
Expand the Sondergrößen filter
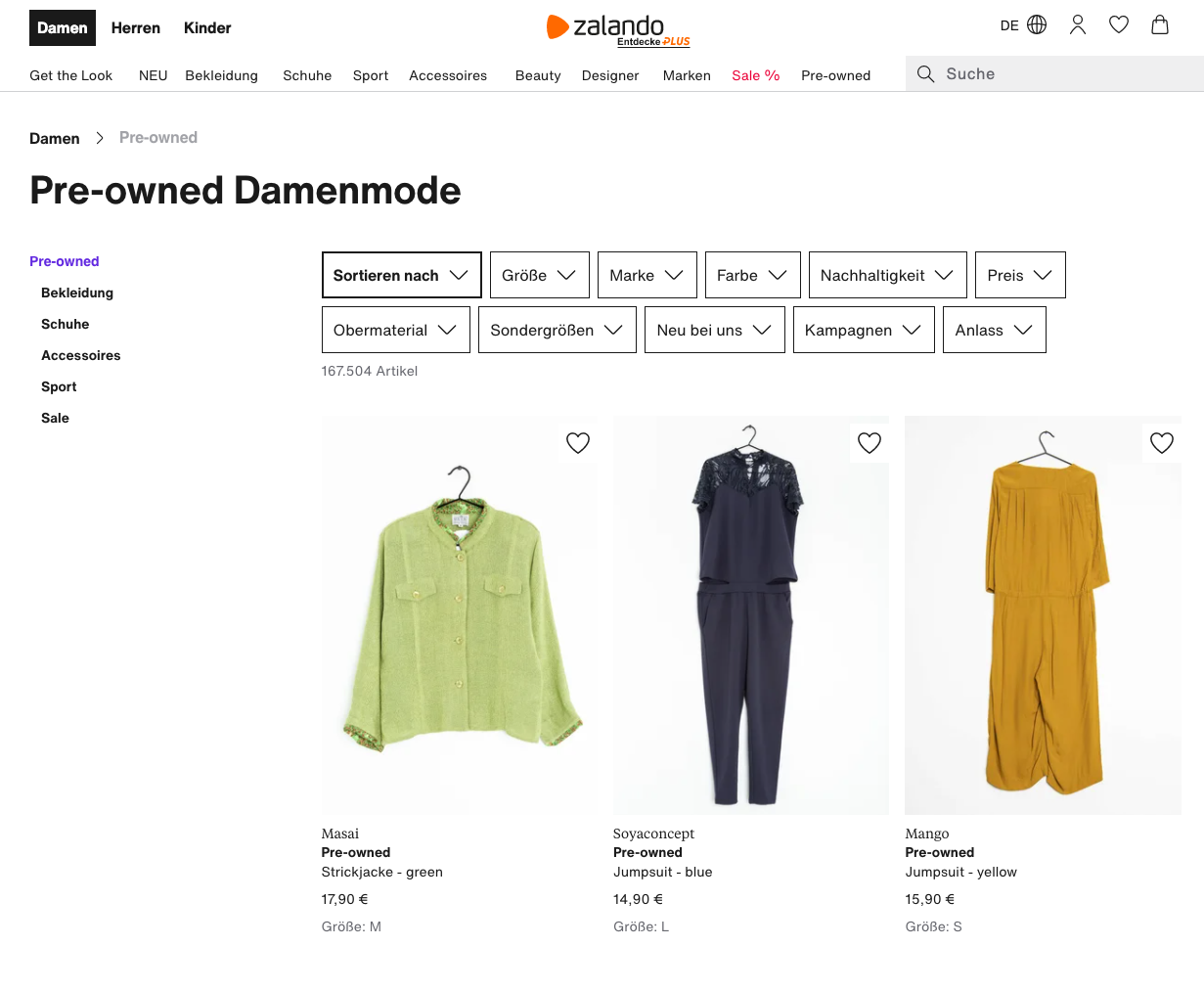(x=557, y=330)
